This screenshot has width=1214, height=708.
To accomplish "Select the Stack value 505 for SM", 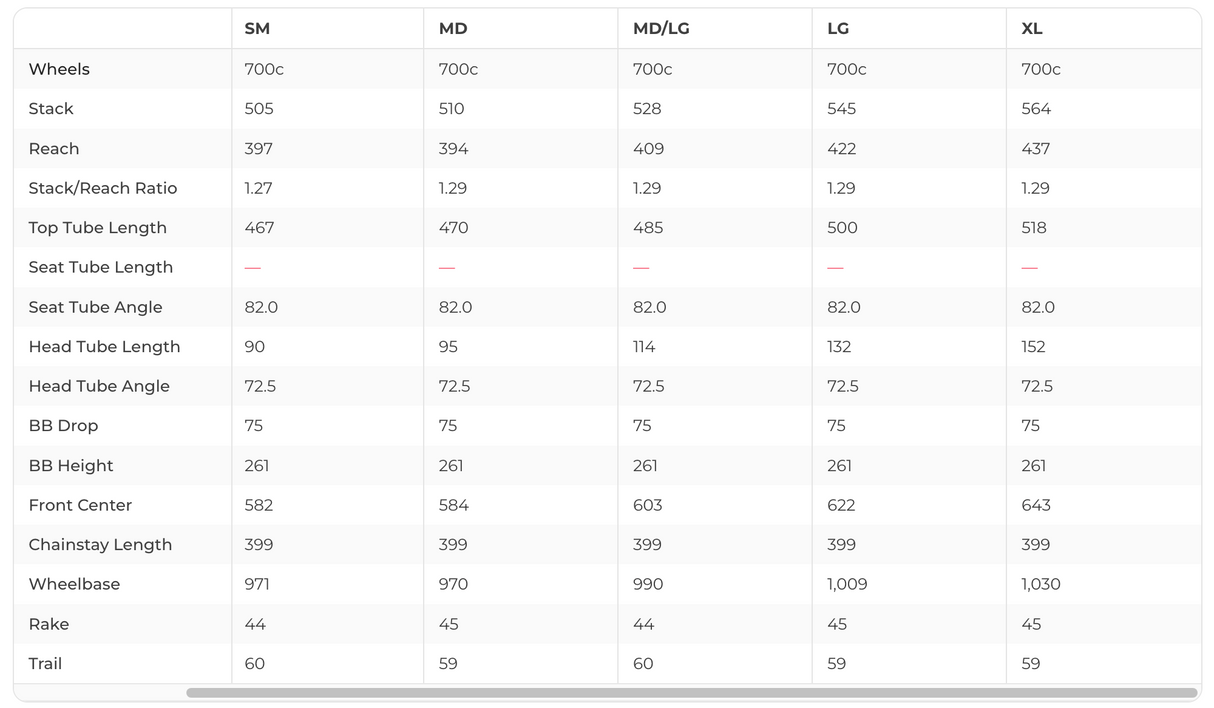I will pos(259,109).
